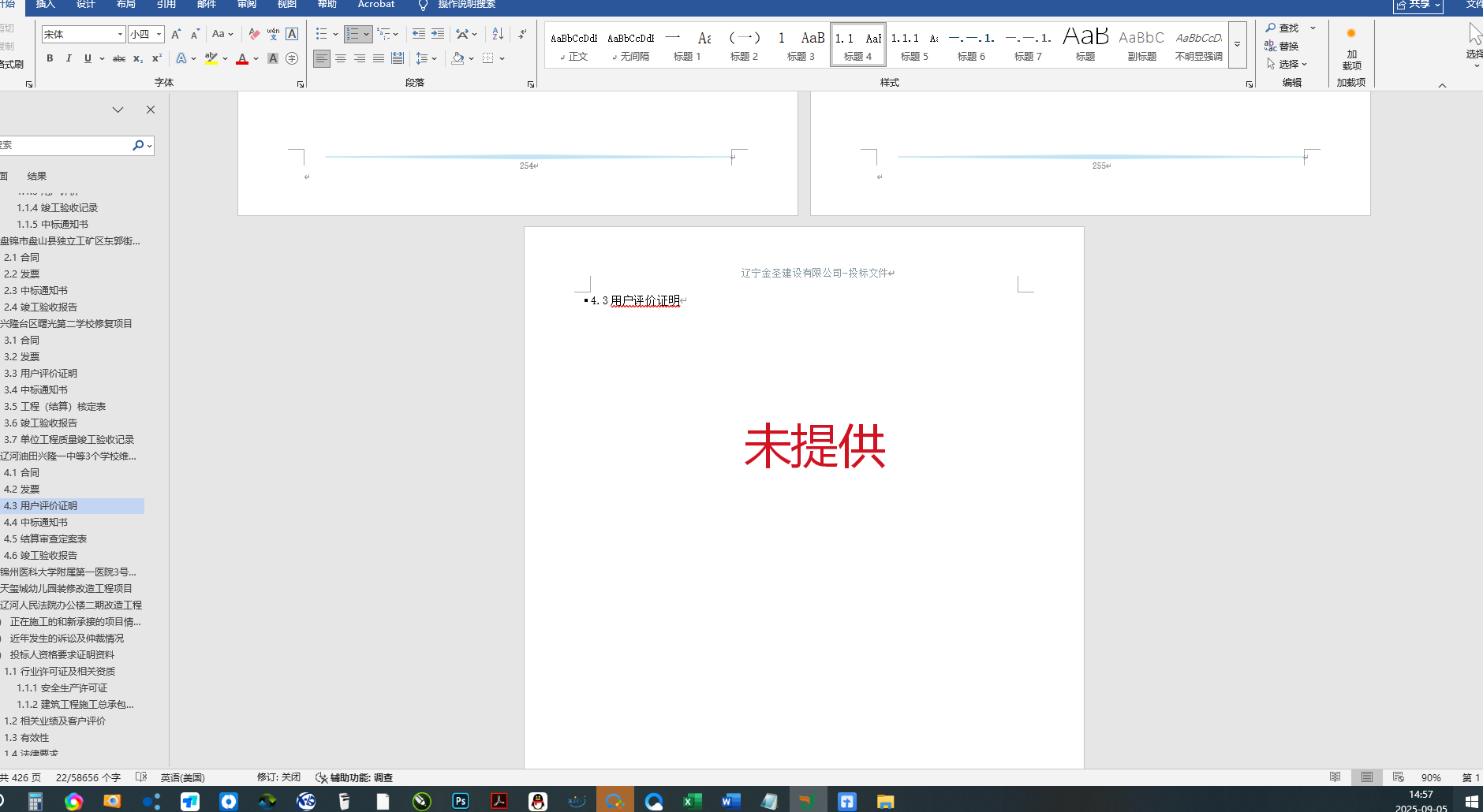Click the Share button
1483x812 pixels.
click(1418, 6)
